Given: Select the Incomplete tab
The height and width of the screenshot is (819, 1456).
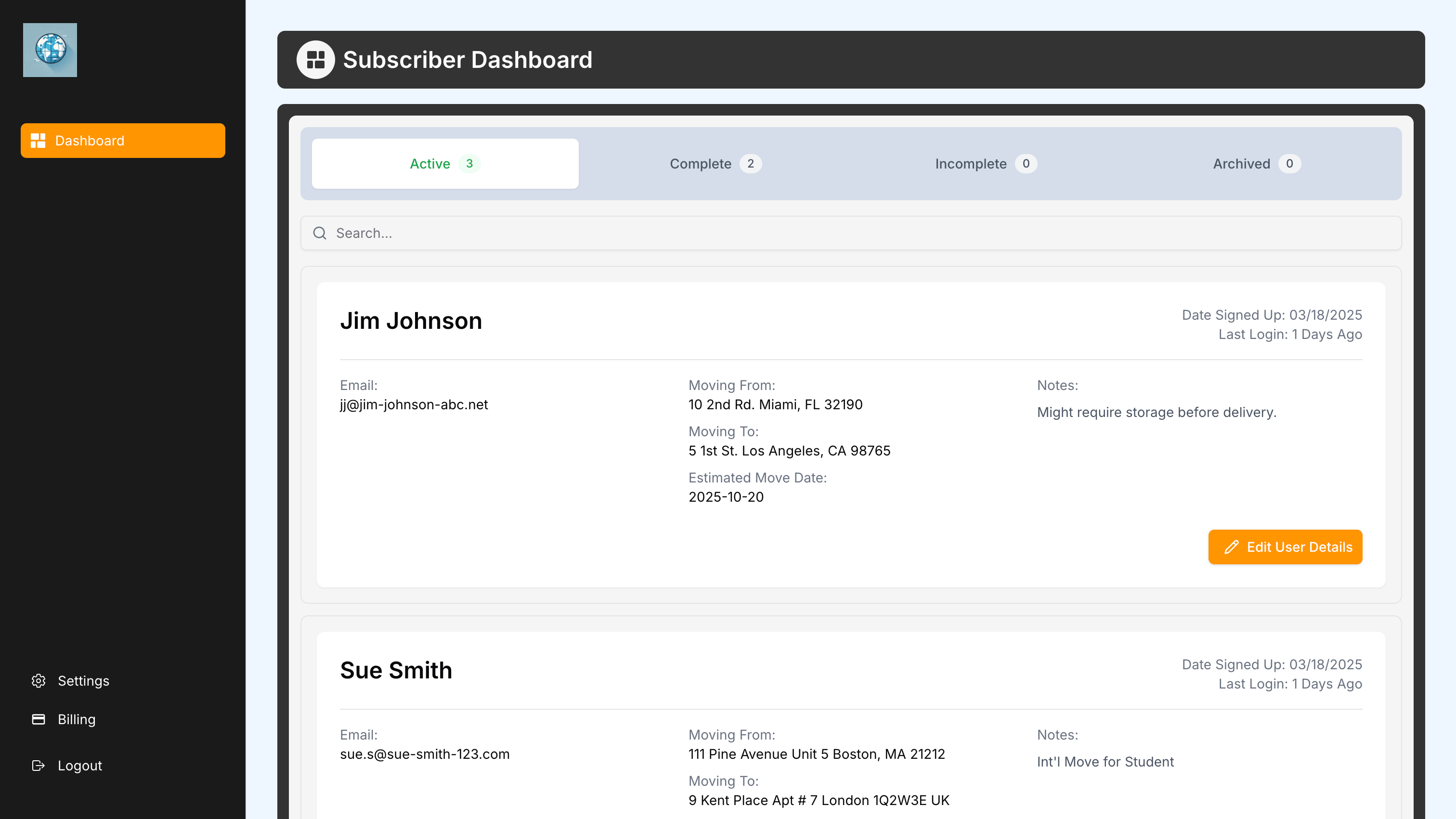Looking at the screenshot, I should 985,163.
